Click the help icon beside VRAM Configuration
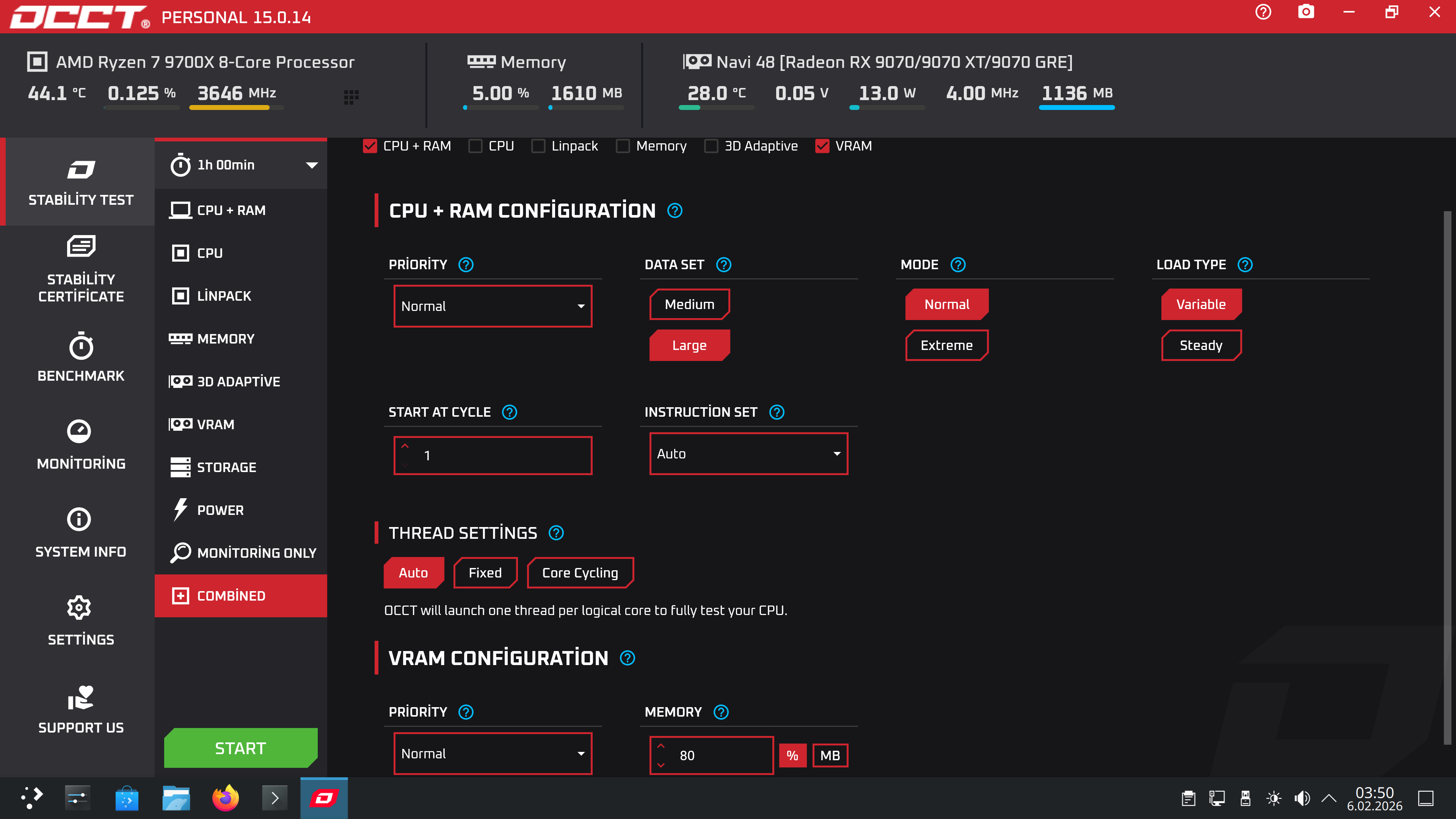 [628, 658]
